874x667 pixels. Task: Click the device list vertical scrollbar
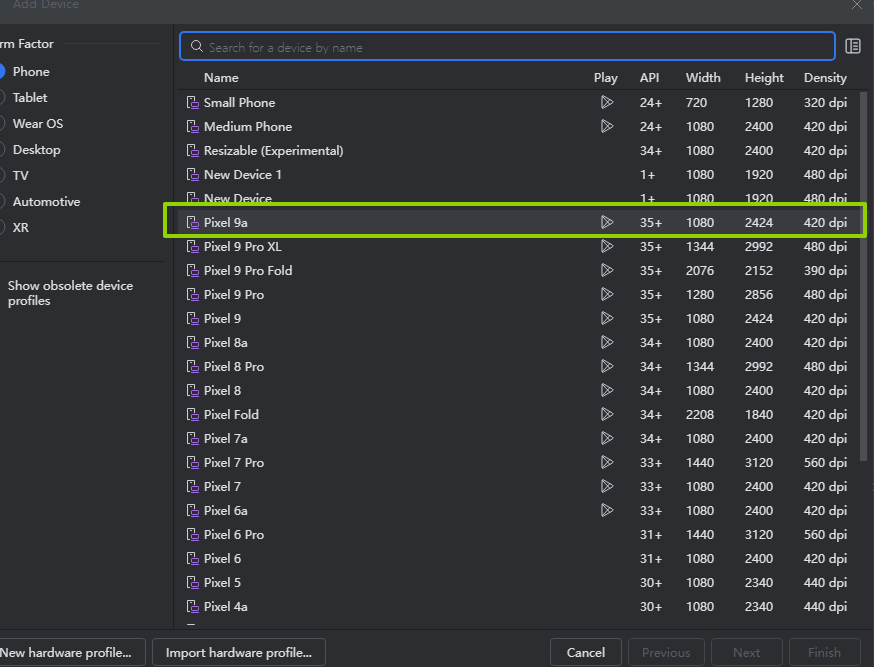click(x=864, y=276)
